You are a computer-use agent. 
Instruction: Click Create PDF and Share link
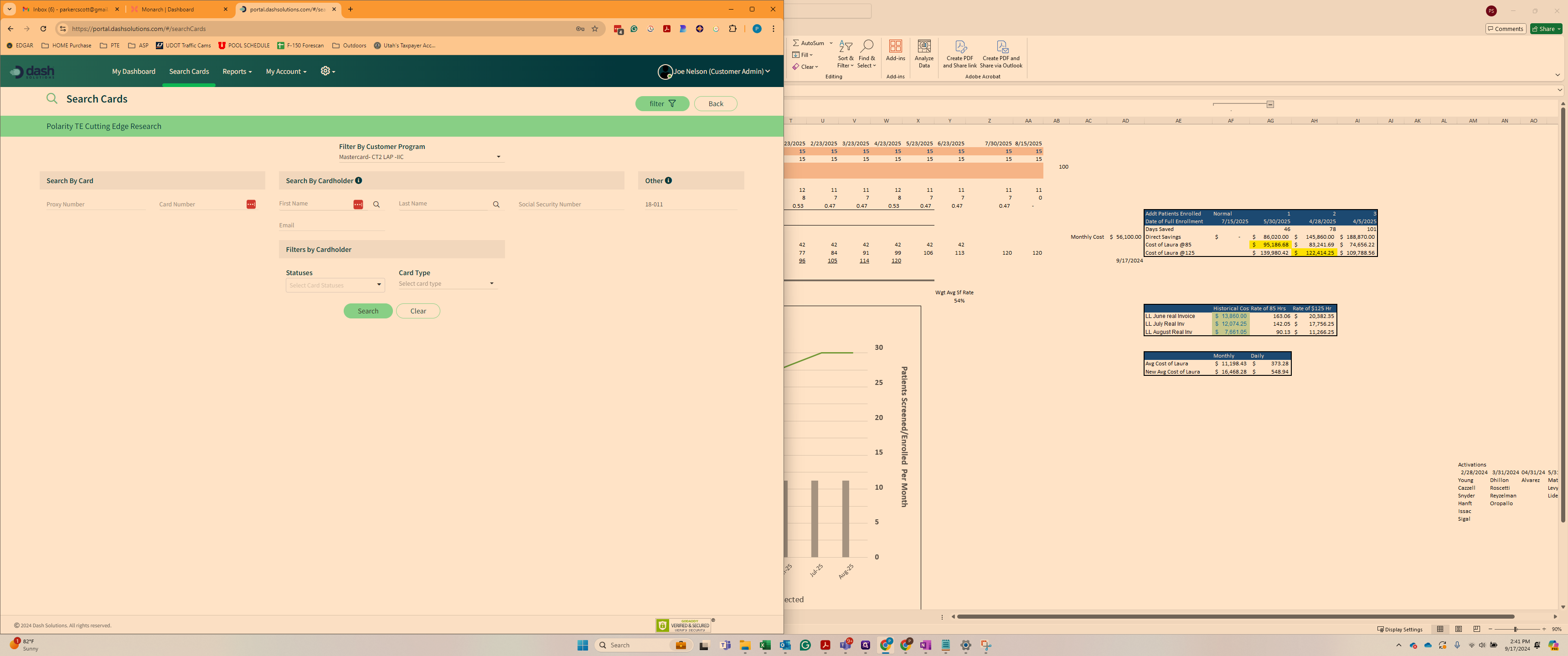point(960,54)
